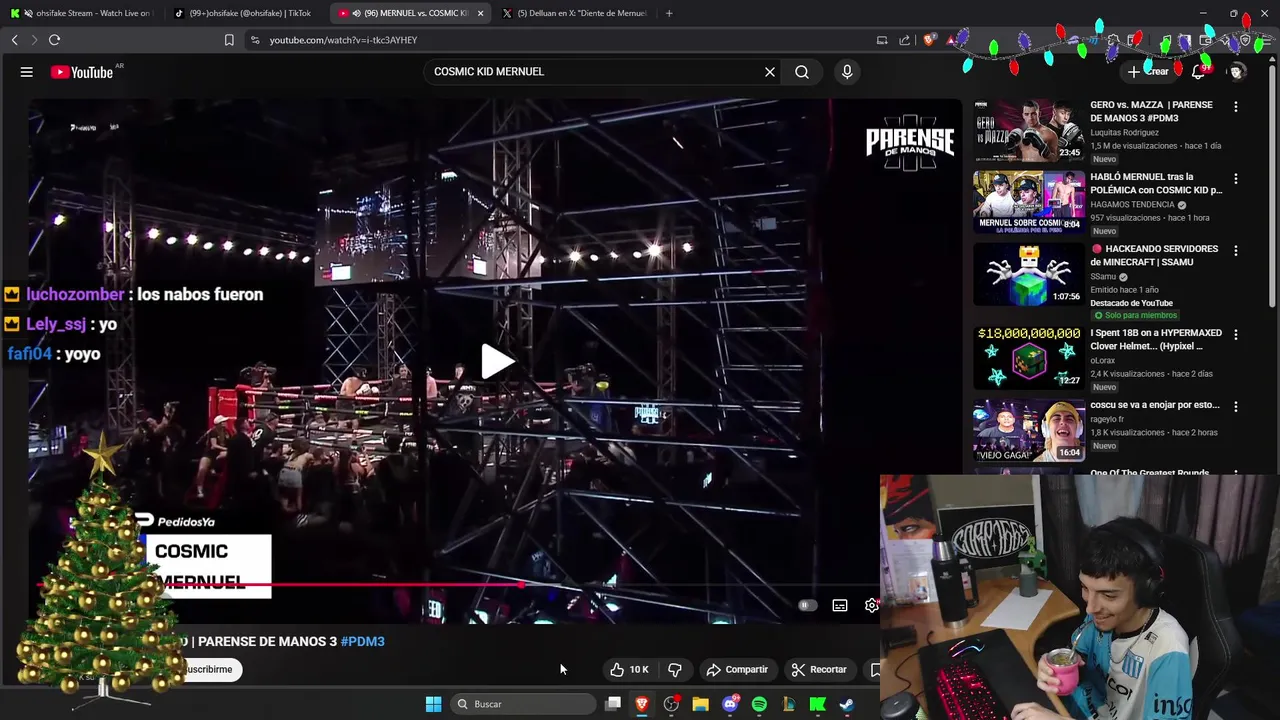This screenshot has width=1280, height=720.
Task: Open OBS Studio from taskbar
Action: click(x=671, y=704)
